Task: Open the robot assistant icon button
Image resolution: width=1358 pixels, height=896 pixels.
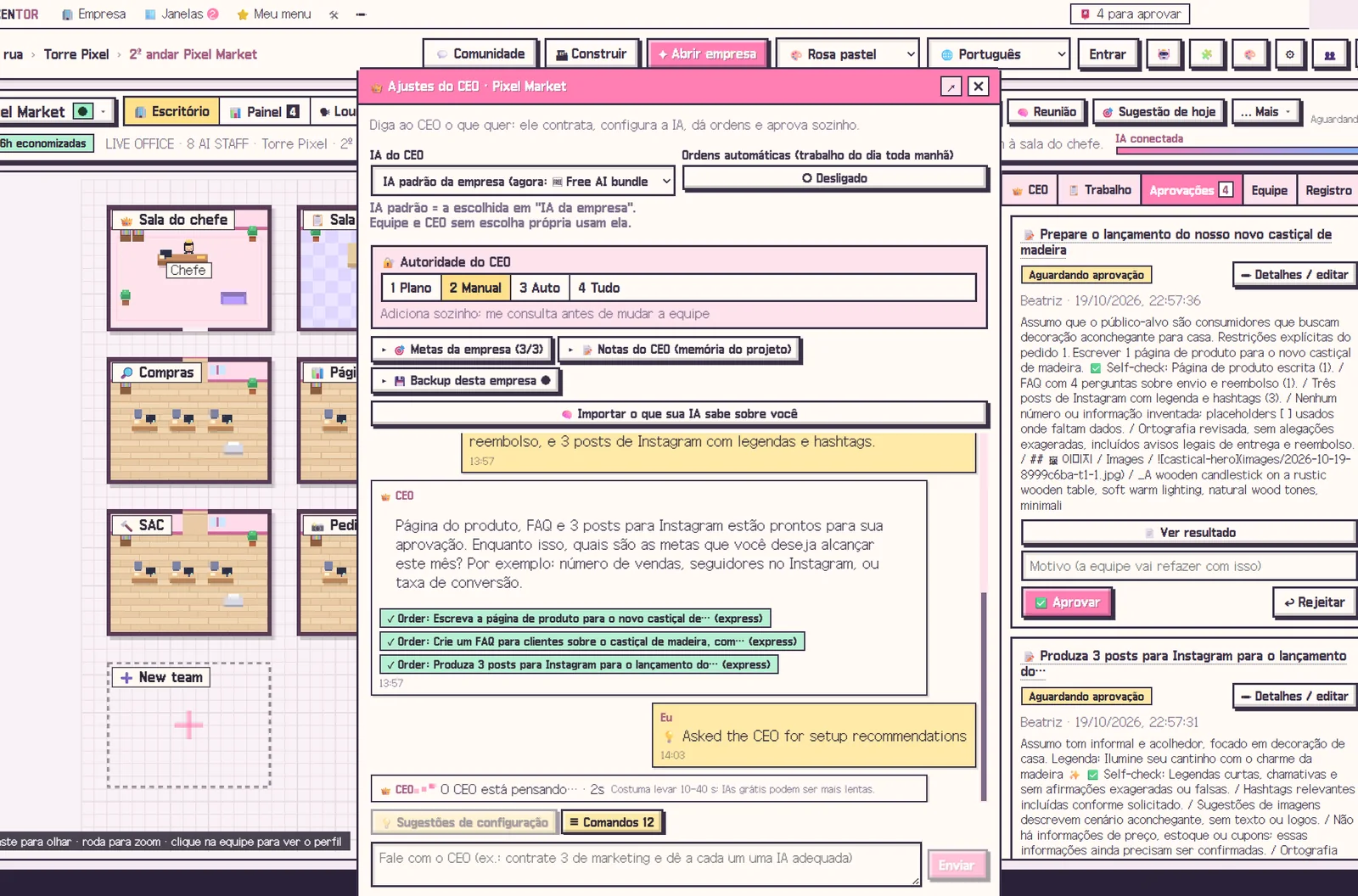Action: click(1164, 54)
